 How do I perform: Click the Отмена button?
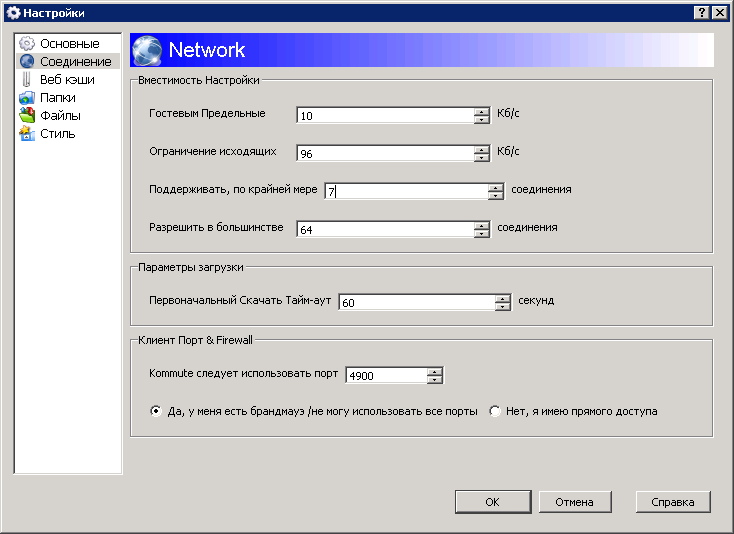tap(575, 502)
